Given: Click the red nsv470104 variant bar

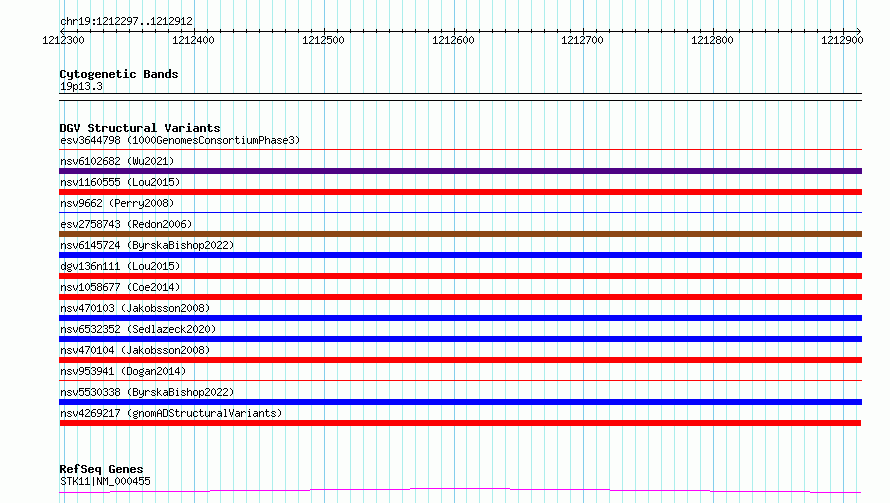Looking at the screenshot, I should (460, 360).
